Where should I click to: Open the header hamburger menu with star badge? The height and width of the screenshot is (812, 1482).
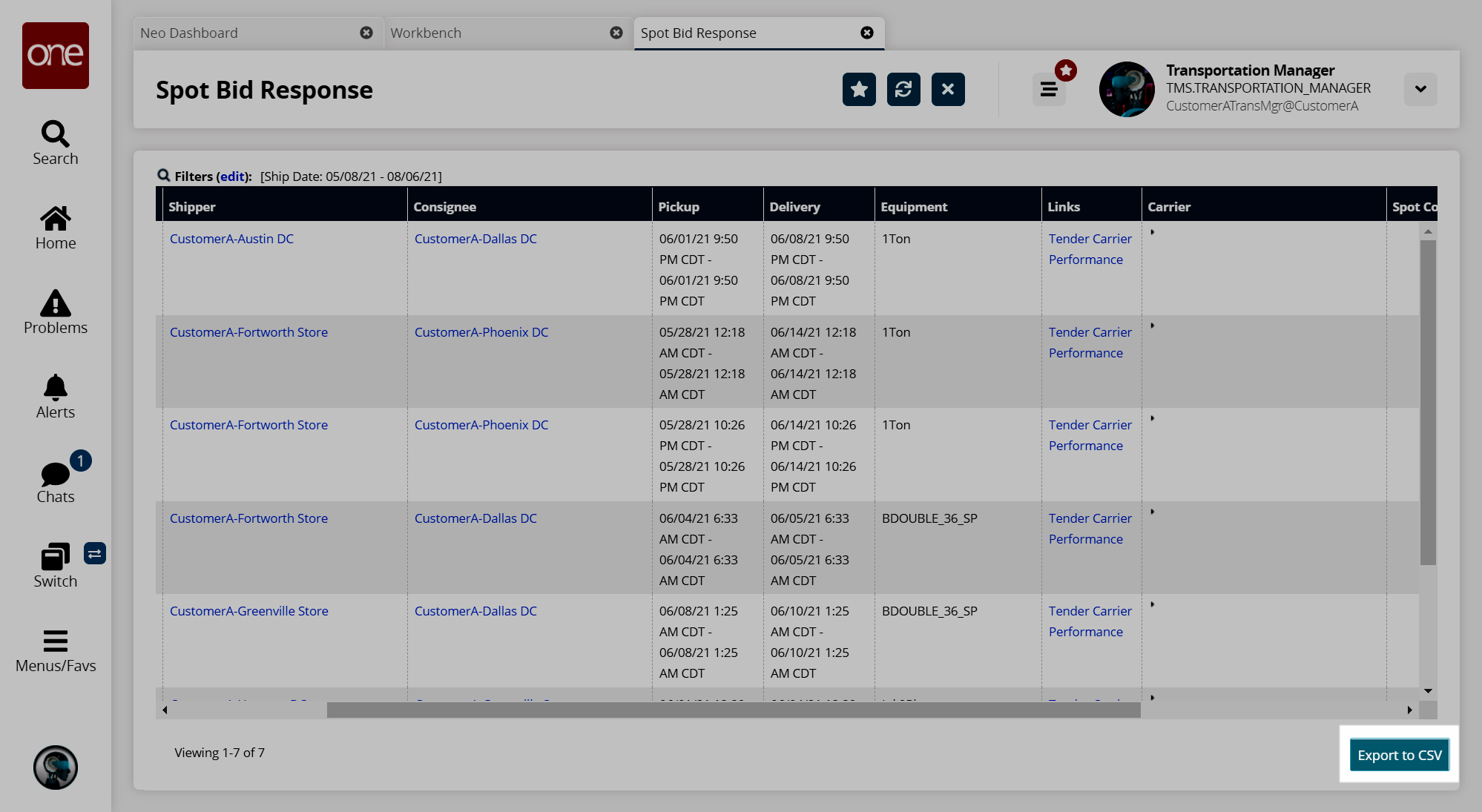(1049, 90)
